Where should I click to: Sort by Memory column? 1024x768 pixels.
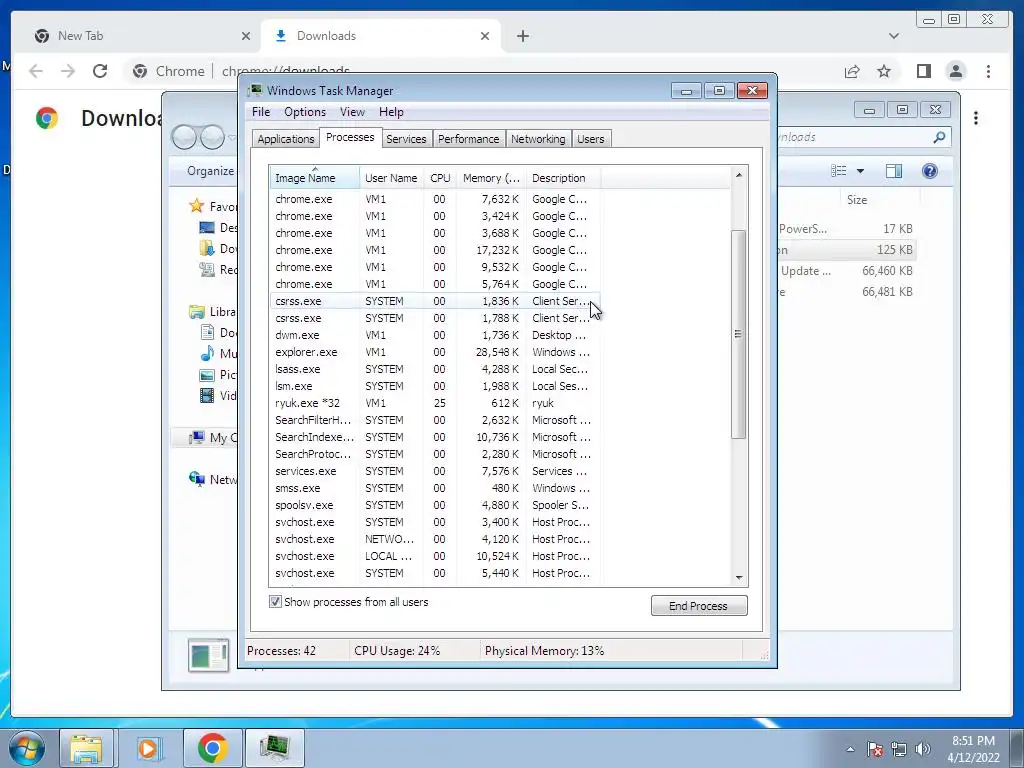492,178
